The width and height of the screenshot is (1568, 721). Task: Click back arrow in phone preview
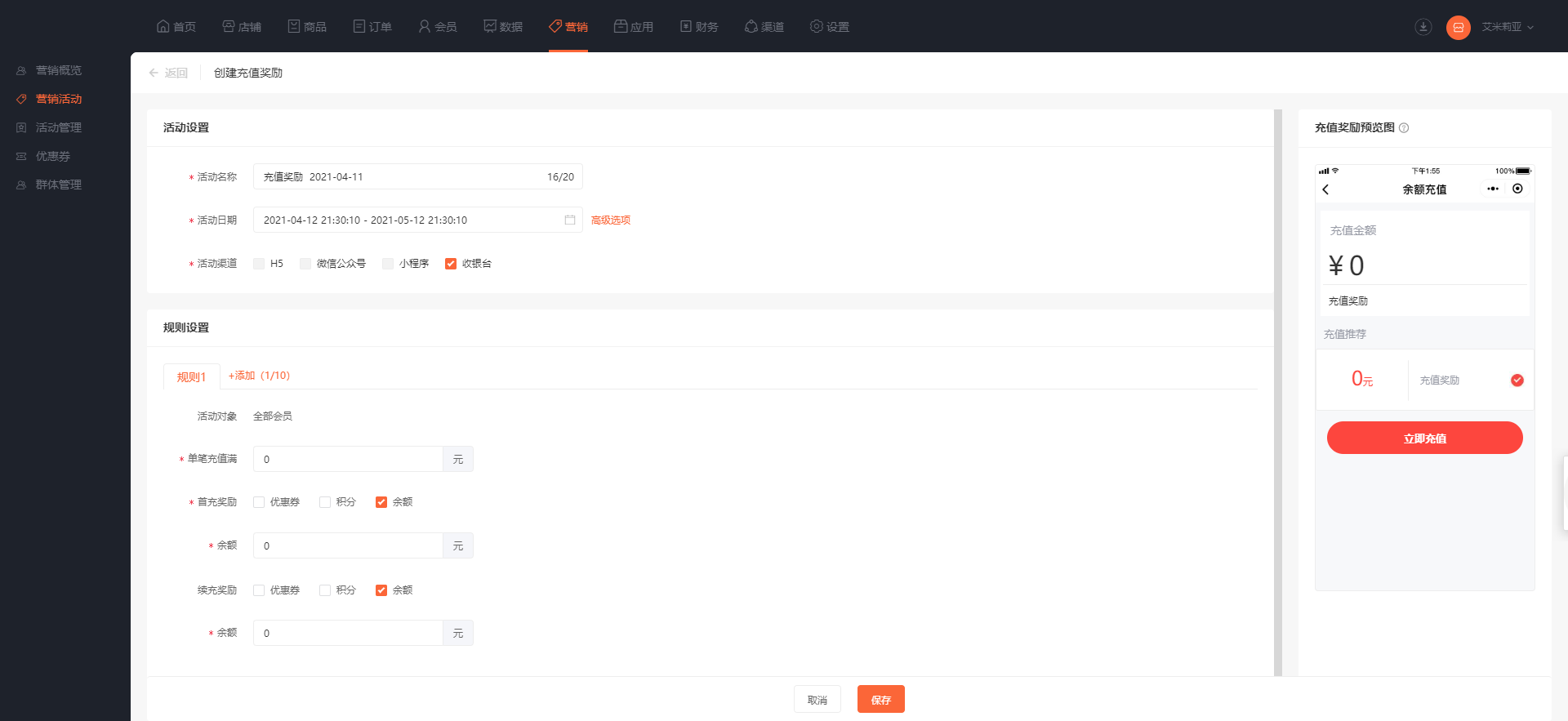[1325, 189]
